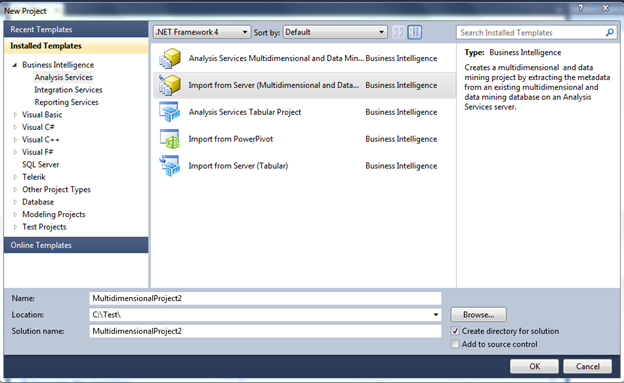This screenshot has height=383, width=624.
Task: Click the Analysis Services Multidimensional template icon
Action: pos(170,59)
